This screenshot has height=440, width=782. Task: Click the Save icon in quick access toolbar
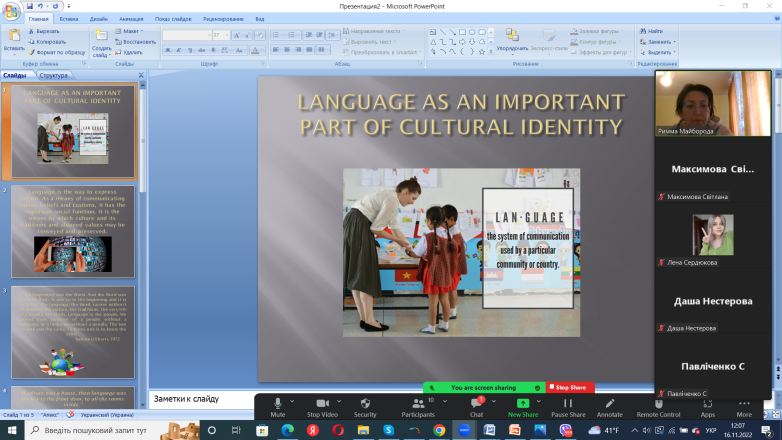(29, 6)
